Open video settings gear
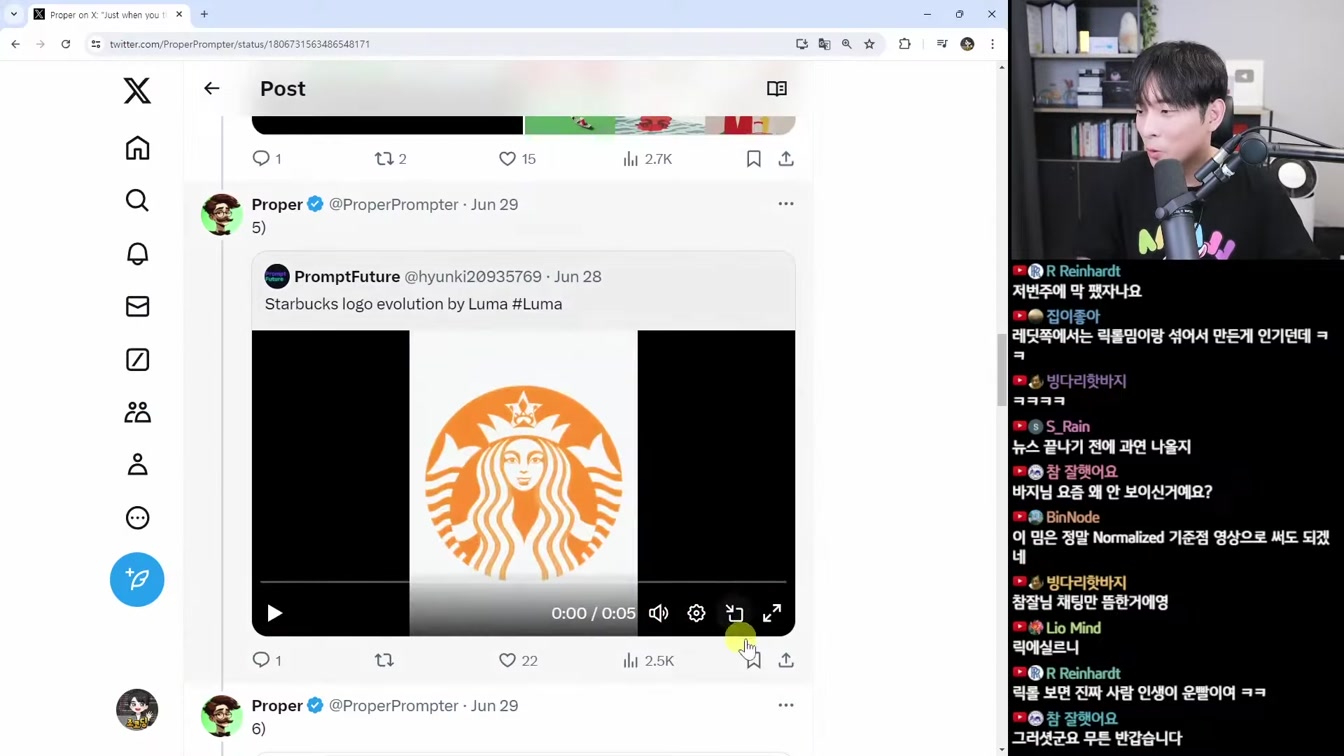 696,613
